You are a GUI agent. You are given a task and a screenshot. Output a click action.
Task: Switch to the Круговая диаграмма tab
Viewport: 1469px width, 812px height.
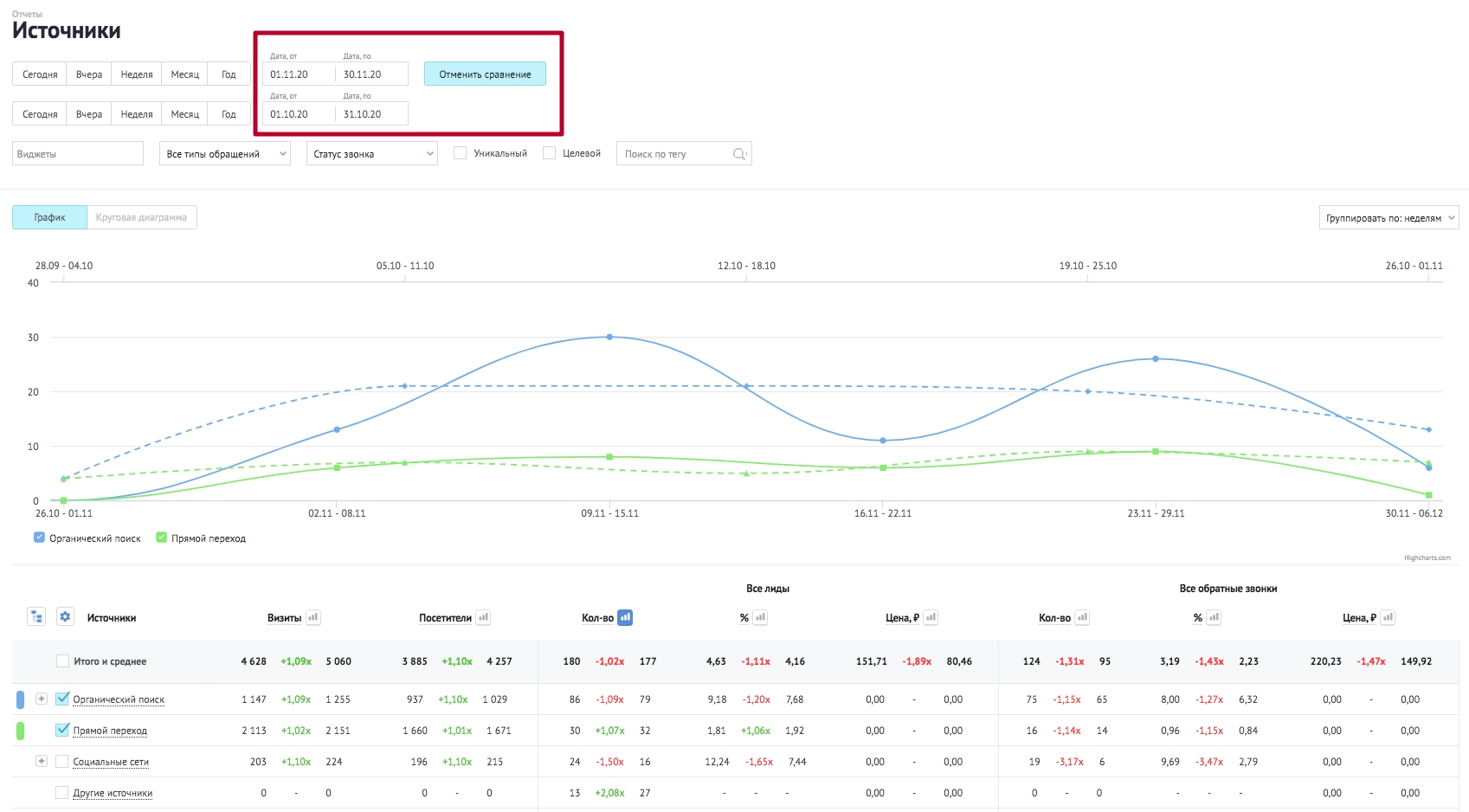coord(141,217)
